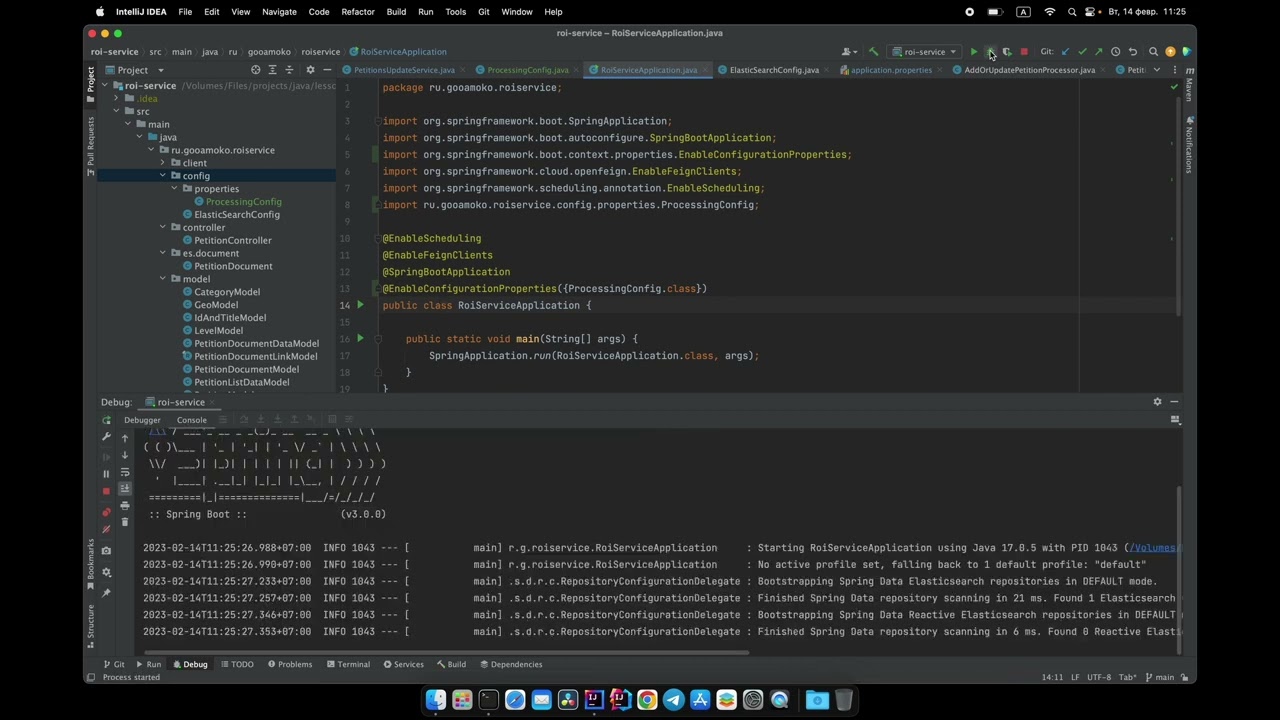
Task: Open the Dependencies tool window
Action: 511,664
